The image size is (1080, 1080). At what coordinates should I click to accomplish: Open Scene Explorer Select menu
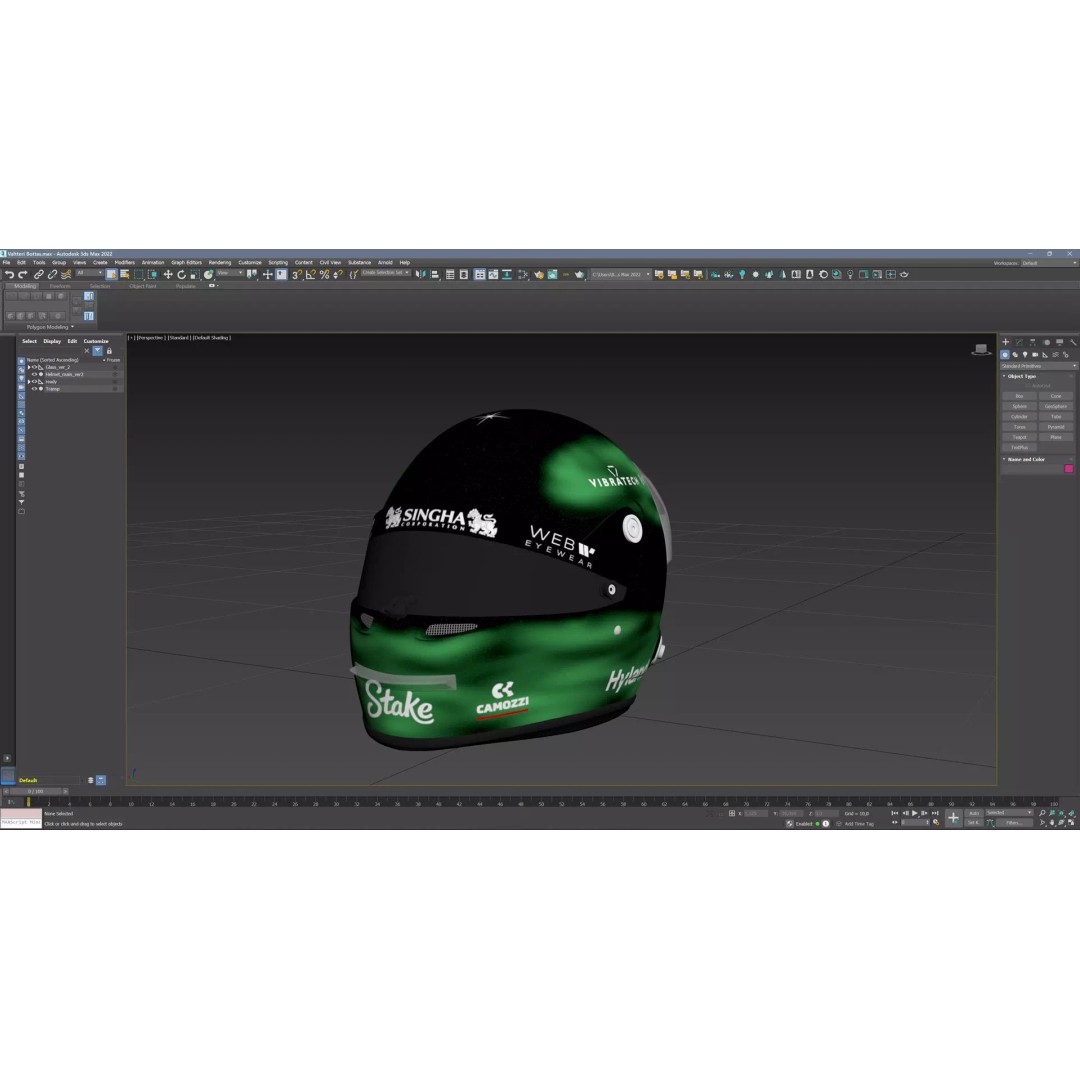point(29,341)
